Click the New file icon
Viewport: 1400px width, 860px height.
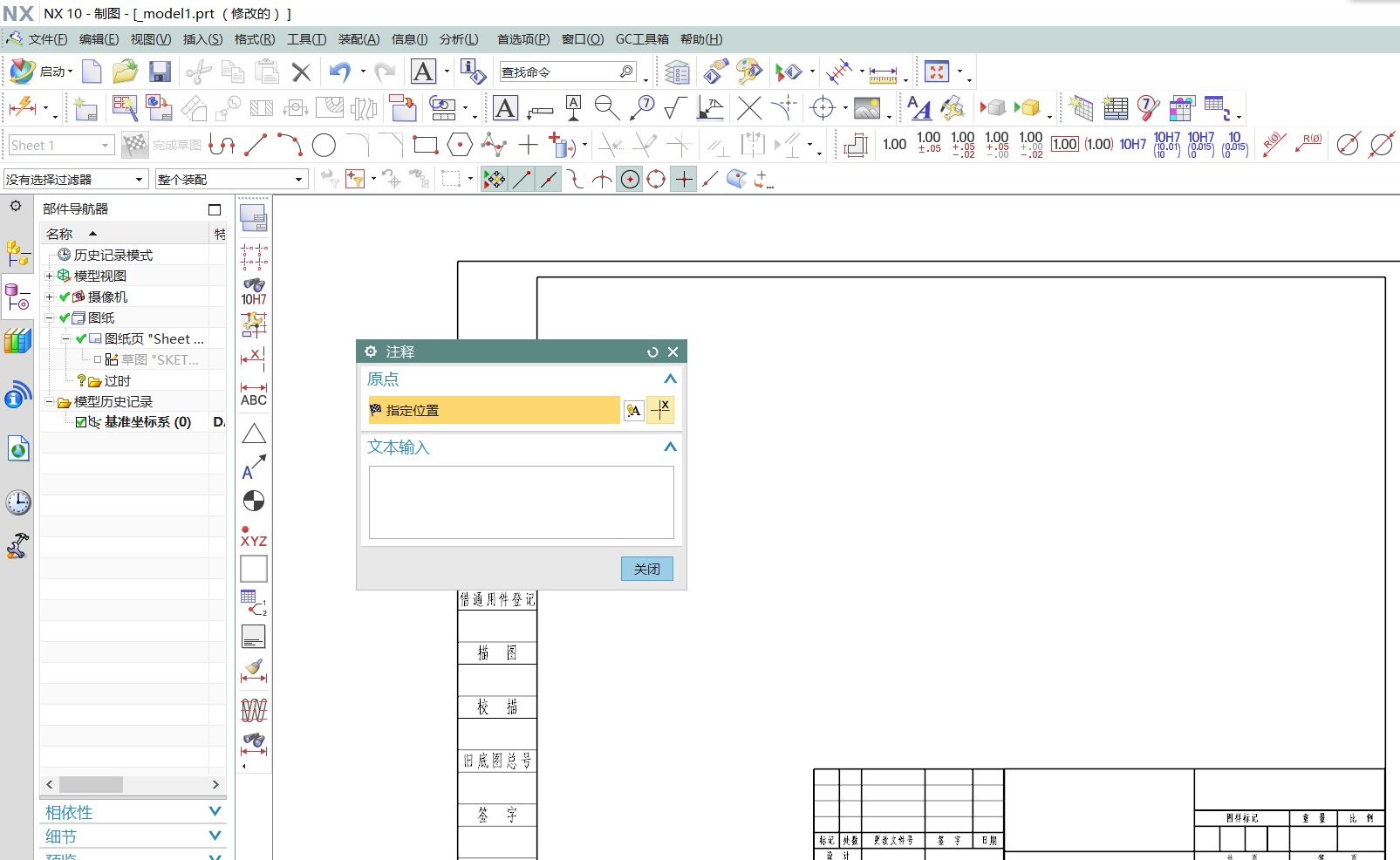(92, 72)
